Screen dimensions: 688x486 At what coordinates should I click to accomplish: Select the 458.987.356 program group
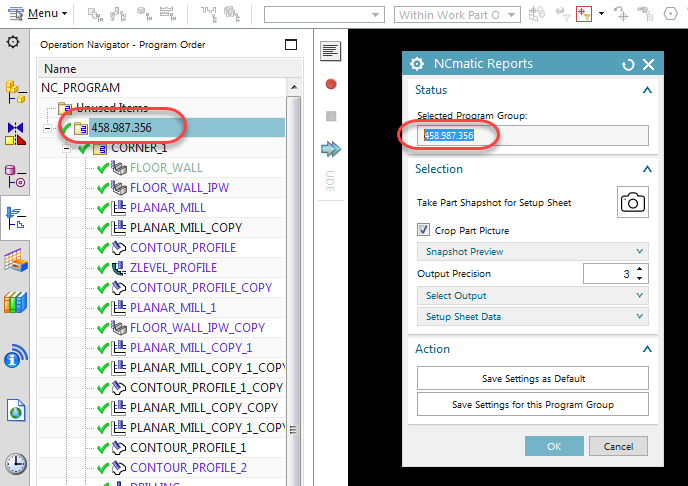[x=122, y=128]
